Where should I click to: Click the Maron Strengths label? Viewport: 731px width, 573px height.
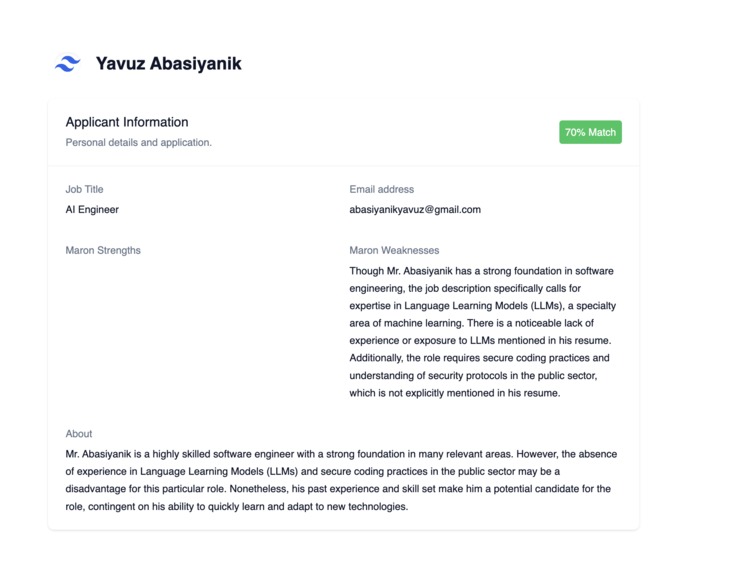[x=103, y=250]
